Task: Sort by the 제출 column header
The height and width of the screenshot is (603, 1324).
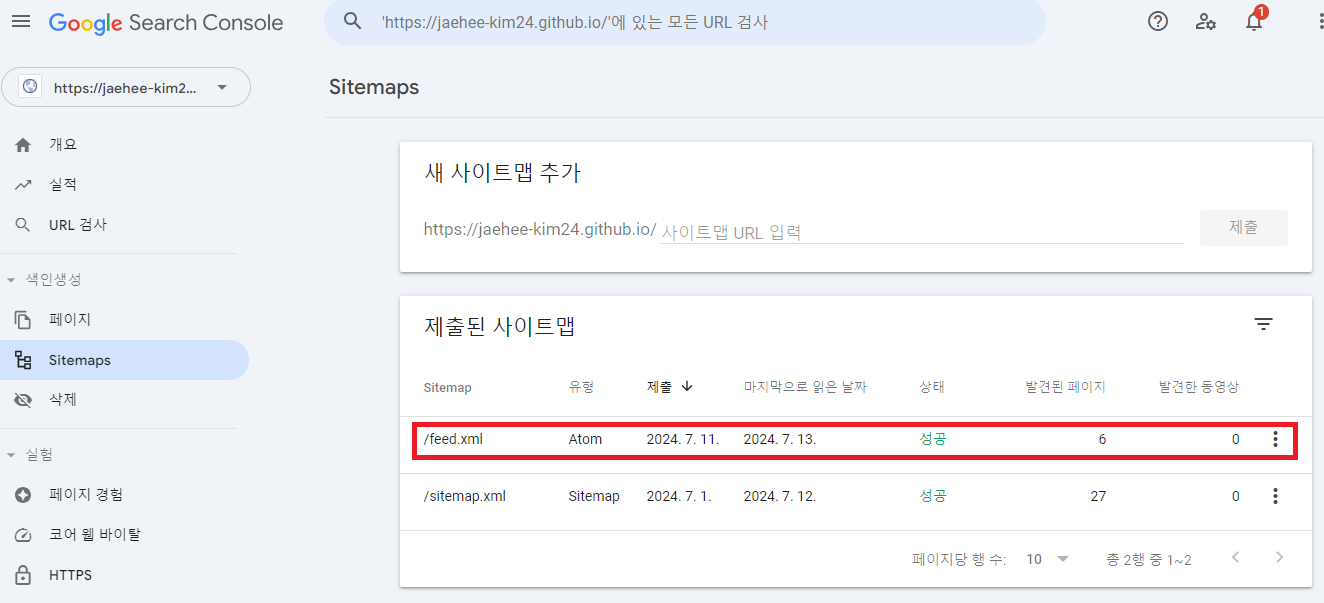Action: [x=670, y=387]
